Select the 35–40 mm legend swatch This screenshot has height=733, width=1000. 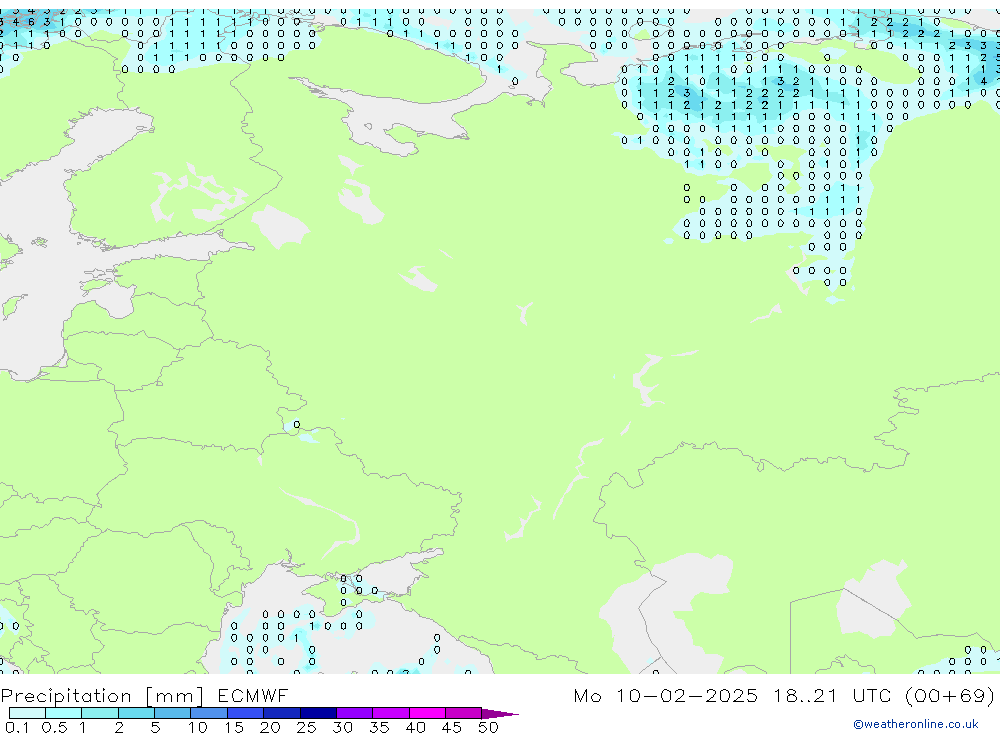390,713
